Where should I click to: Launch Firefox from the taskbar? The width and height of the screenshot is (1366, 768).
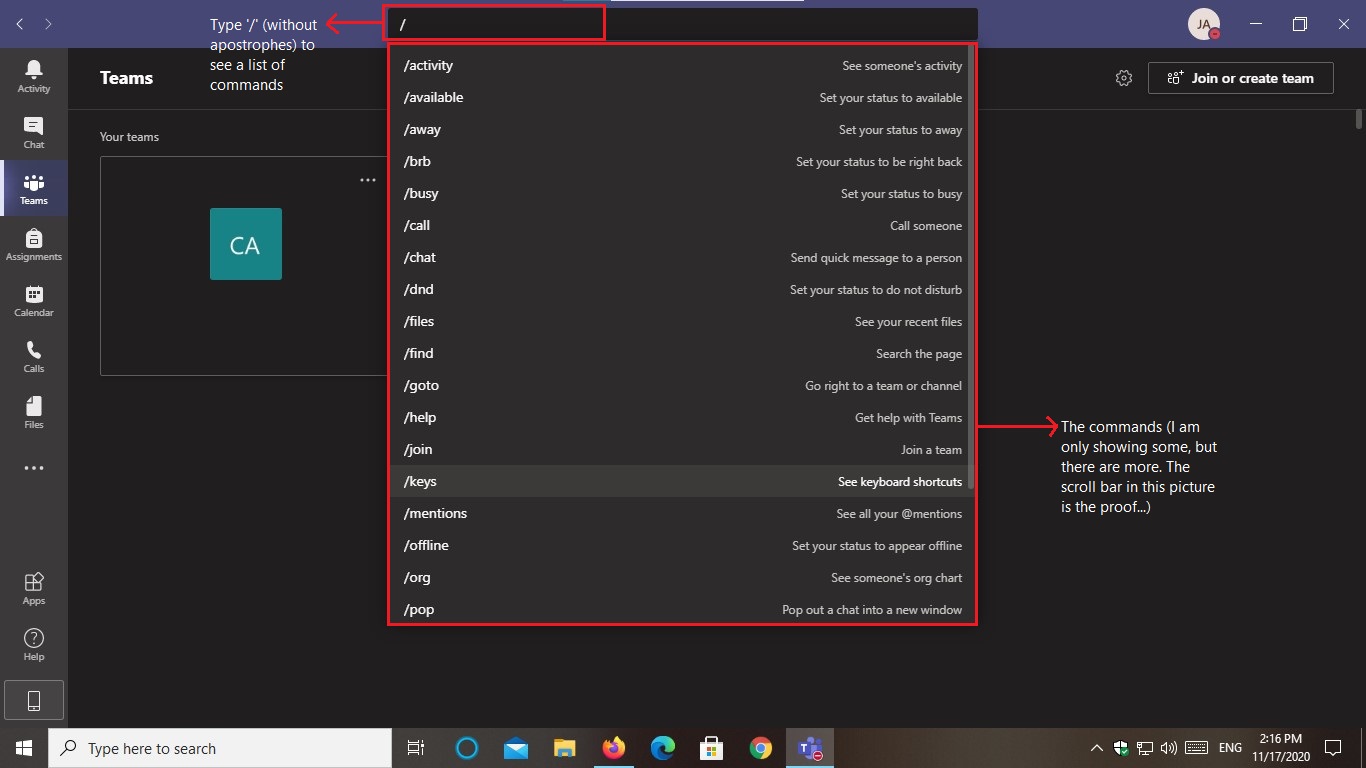coord(614,748)
